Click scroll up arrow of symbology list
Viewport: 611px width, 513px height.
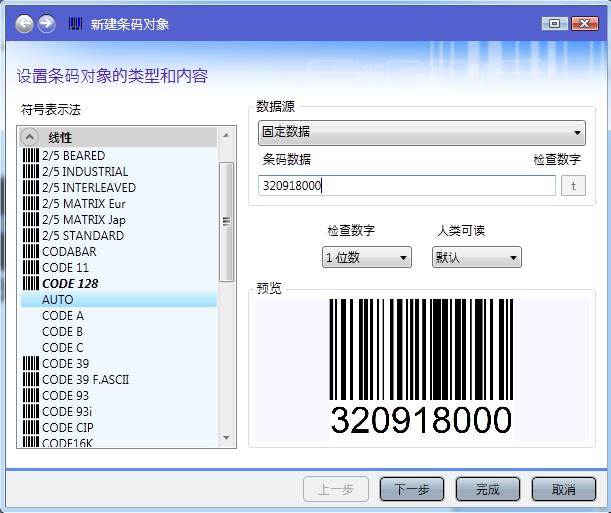[226, 135]
